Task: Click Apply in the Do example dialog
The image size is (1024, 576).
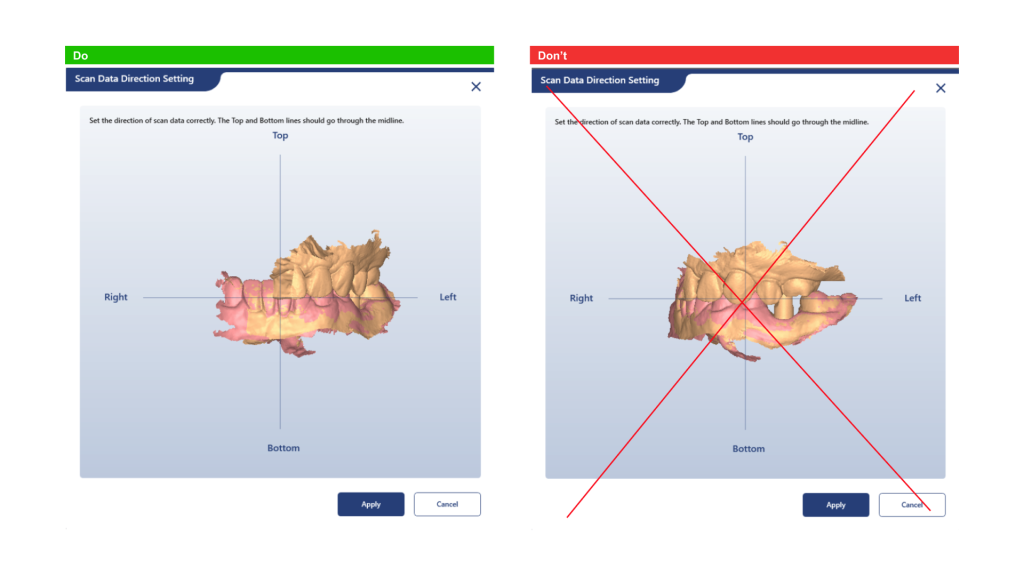Action: [371, 504]
